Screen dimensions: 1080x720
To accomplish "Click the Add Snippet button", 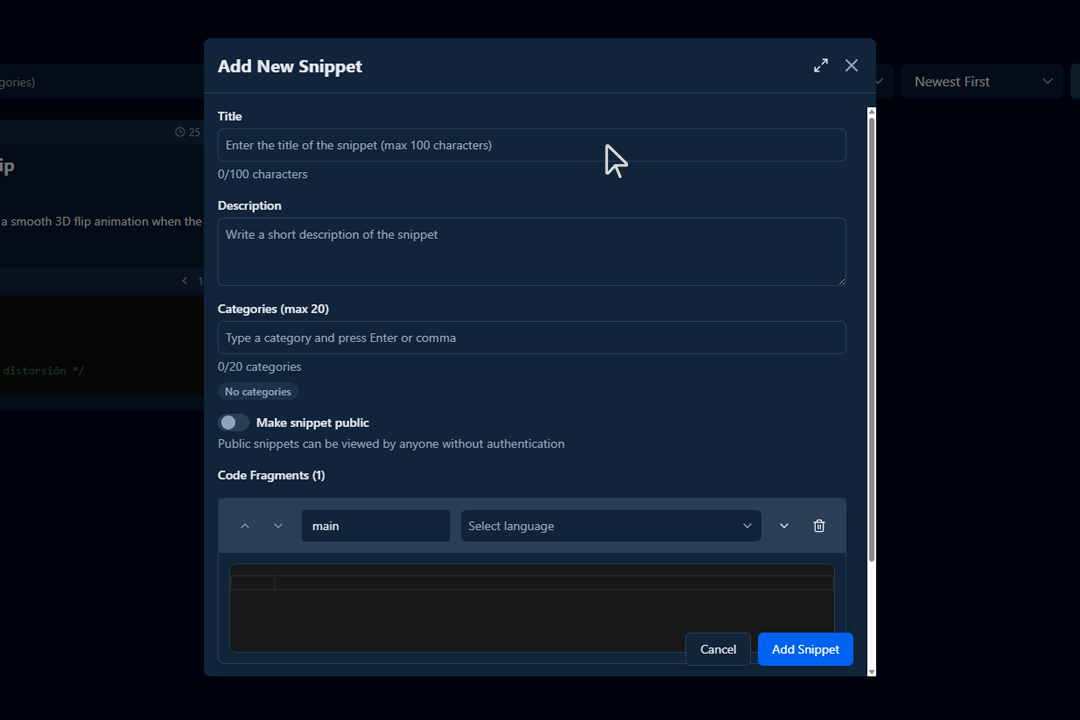I will pos(805,649).
